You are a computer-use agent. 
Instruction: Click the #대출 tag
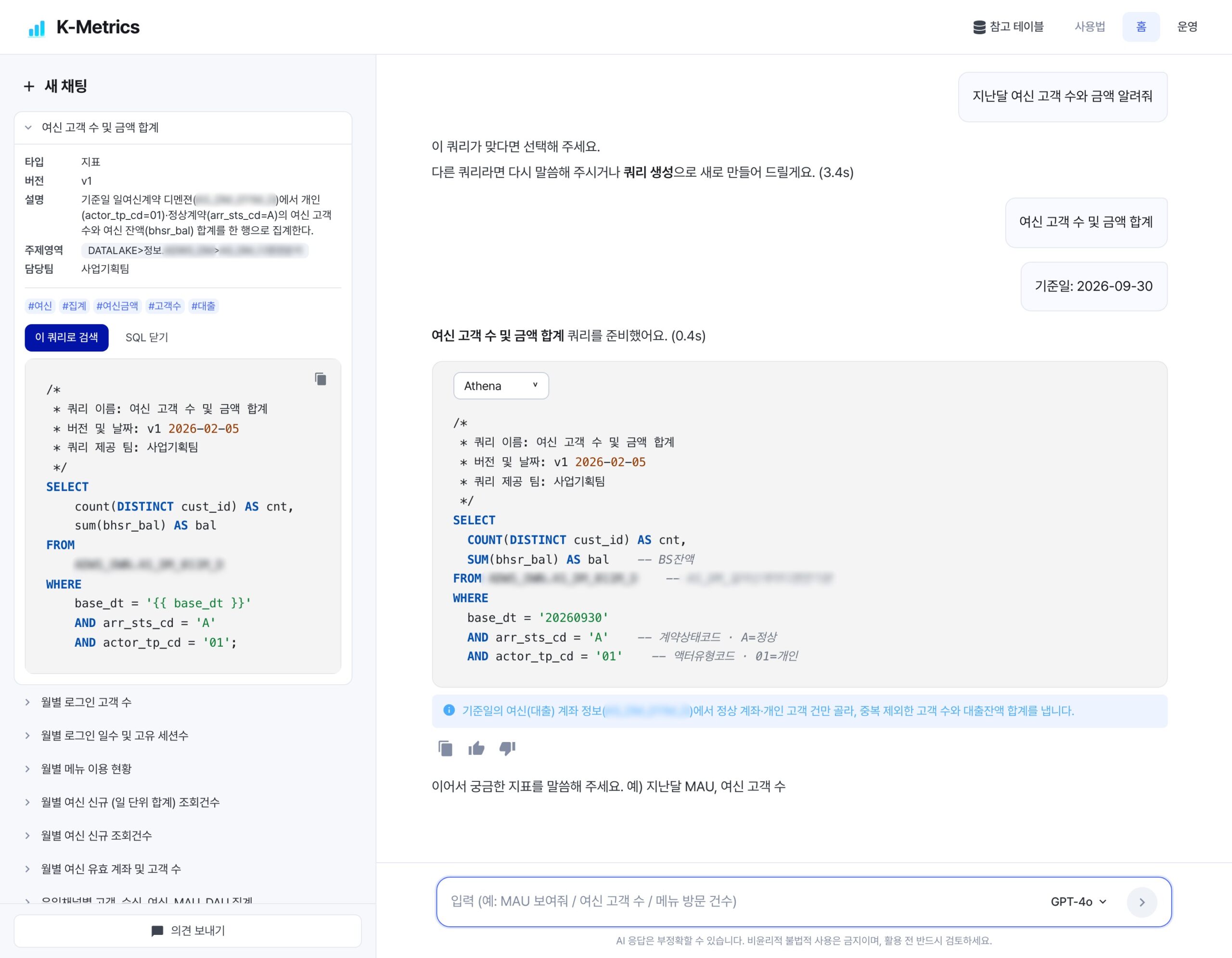click(x=203, y=306)
